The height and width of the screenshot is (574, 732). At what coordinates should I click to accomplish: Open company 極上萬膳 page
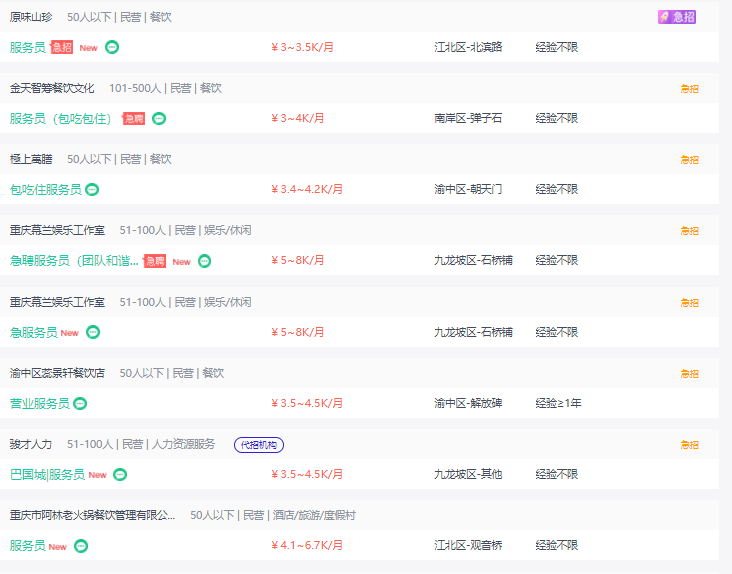pos(31,159)
